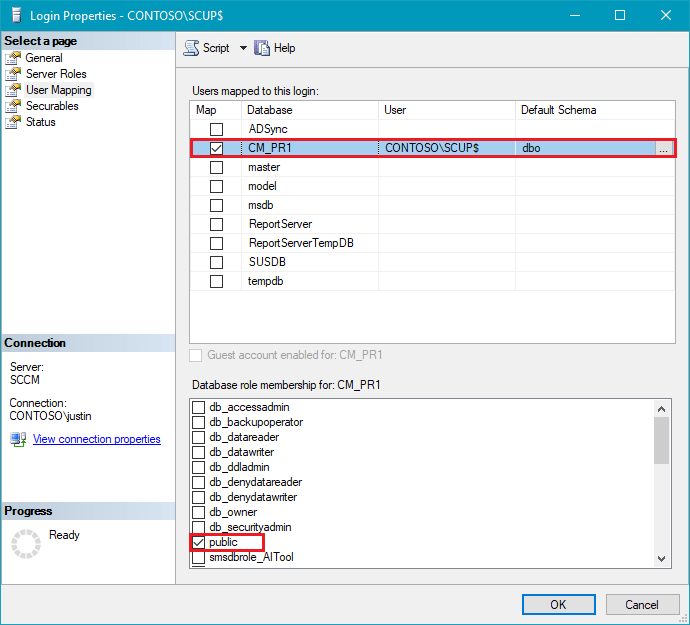
Task: Click the connection properties computer icon
Action: (x=18, y=439)
